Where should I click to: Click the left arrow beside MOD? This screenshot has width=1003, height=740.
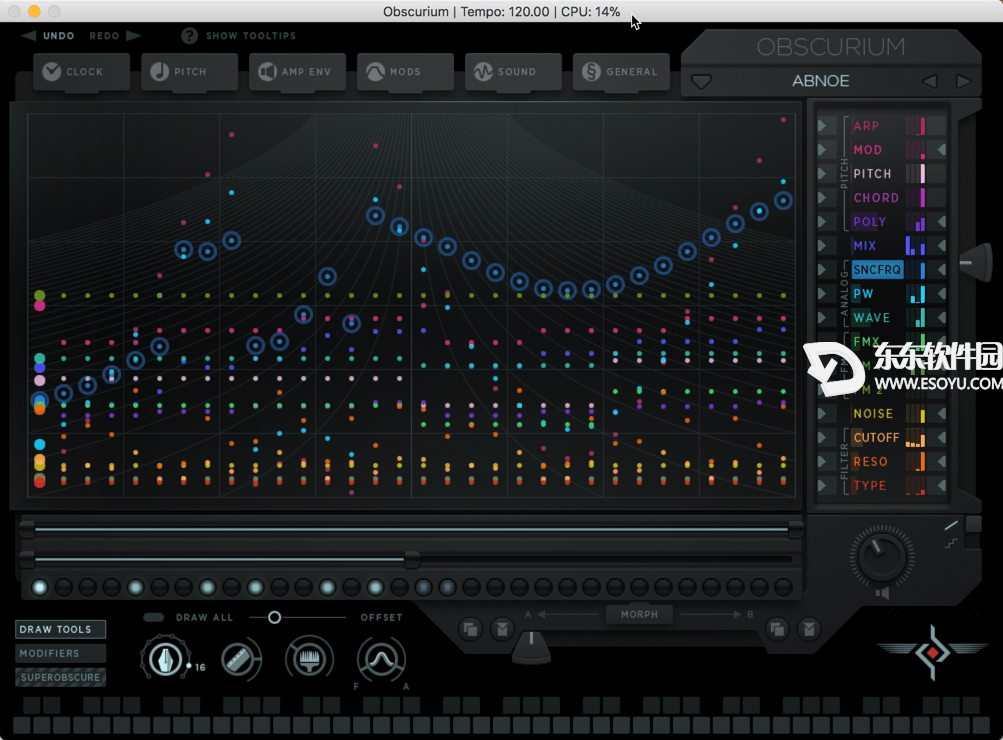[x=942, y=150]
